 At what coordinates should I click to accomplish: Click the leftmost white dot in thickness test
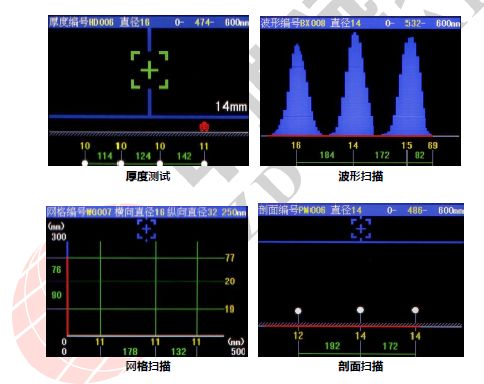coord(85,163)
